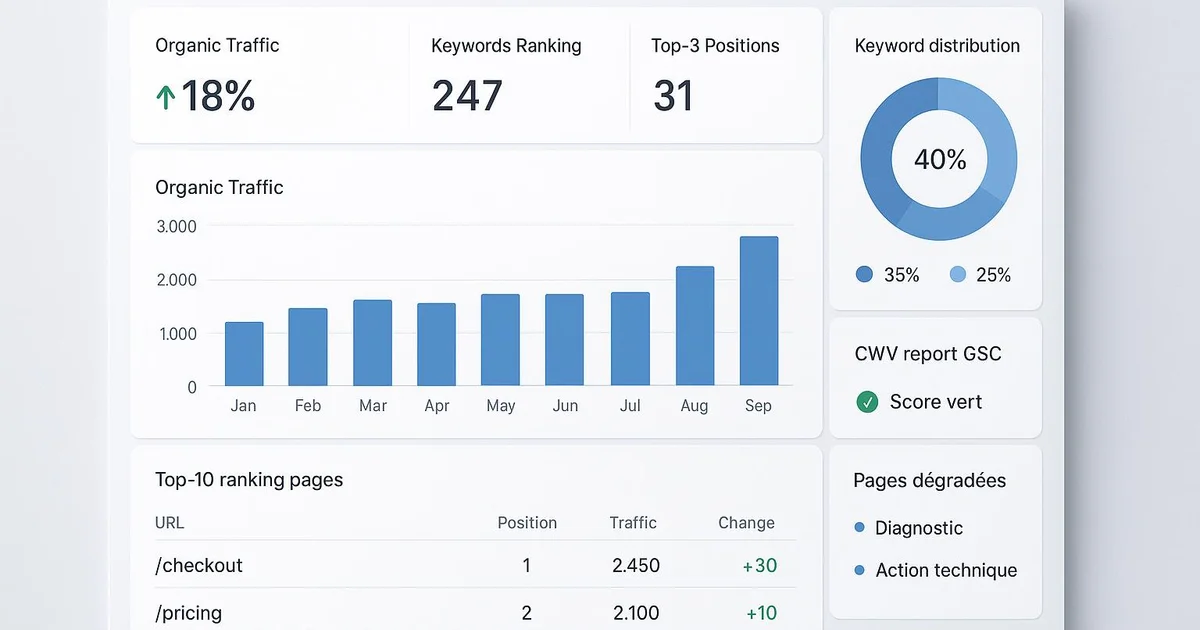Click the Jun bar in the chart
1200x630 pixels.
pos(564,340)
